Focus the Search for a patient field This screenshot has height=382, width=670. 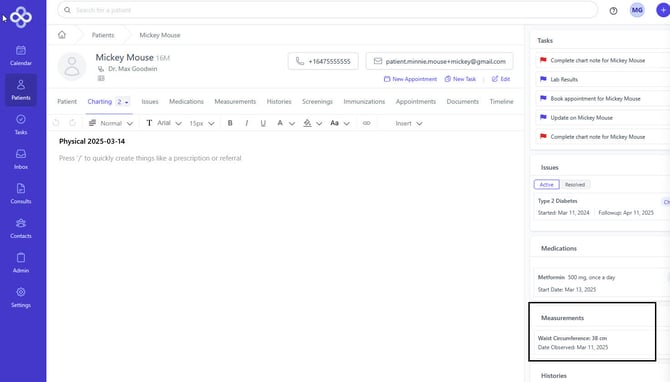tap(327, 10)
